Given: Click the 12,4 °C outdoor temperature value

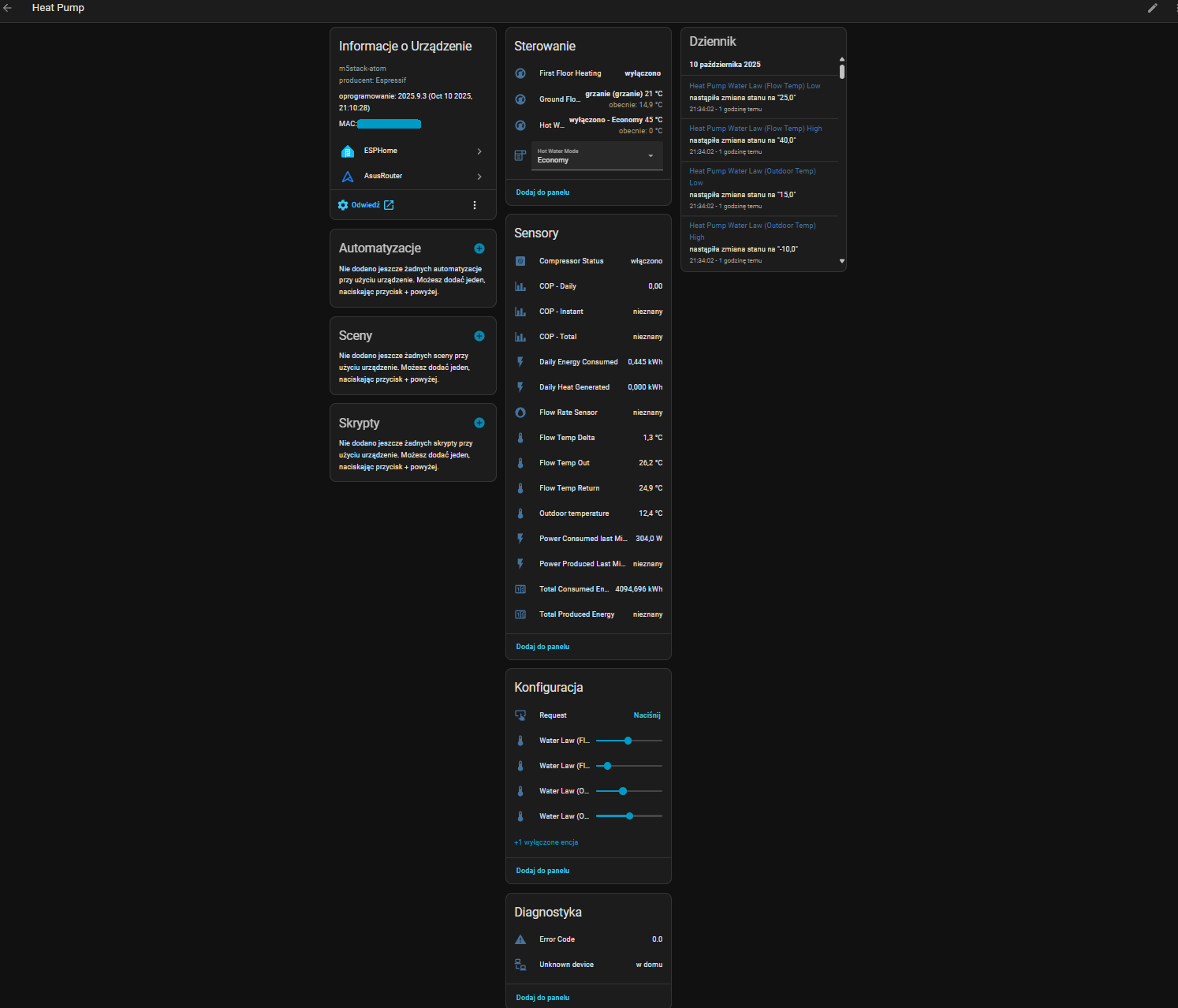Looking at the screenshot, I should pyautogui.click(x=651, y=513).
